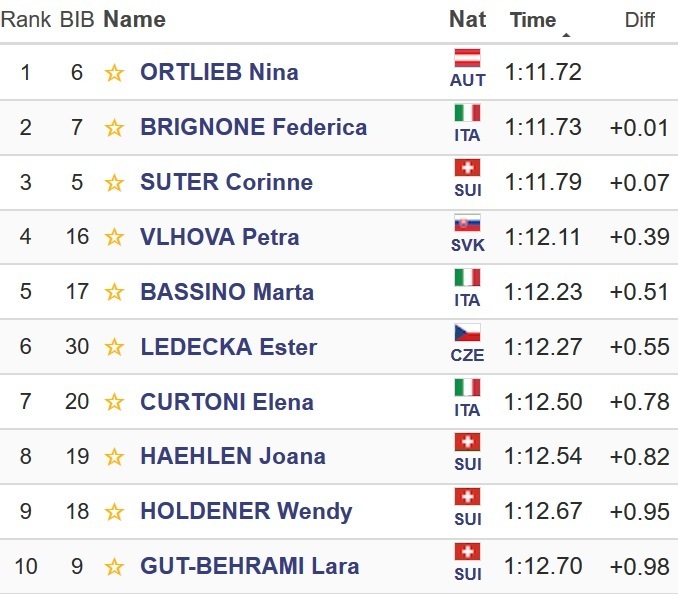This screenshot has height=594, width=678.
Task: Open HOLDENER Wendy athlete profile
Action: point(246,512)
